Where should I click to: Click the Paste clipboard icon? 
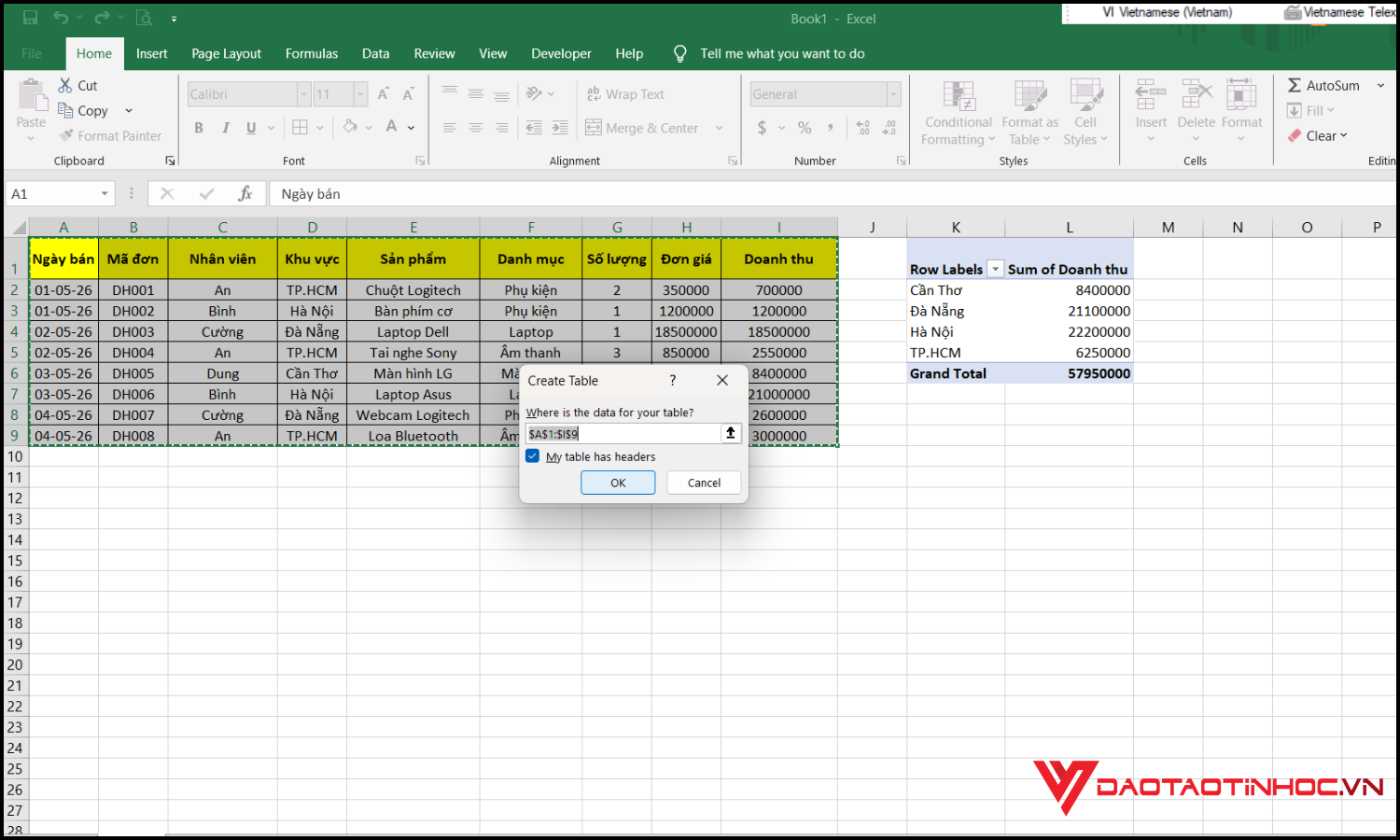(x=31, y=95)
